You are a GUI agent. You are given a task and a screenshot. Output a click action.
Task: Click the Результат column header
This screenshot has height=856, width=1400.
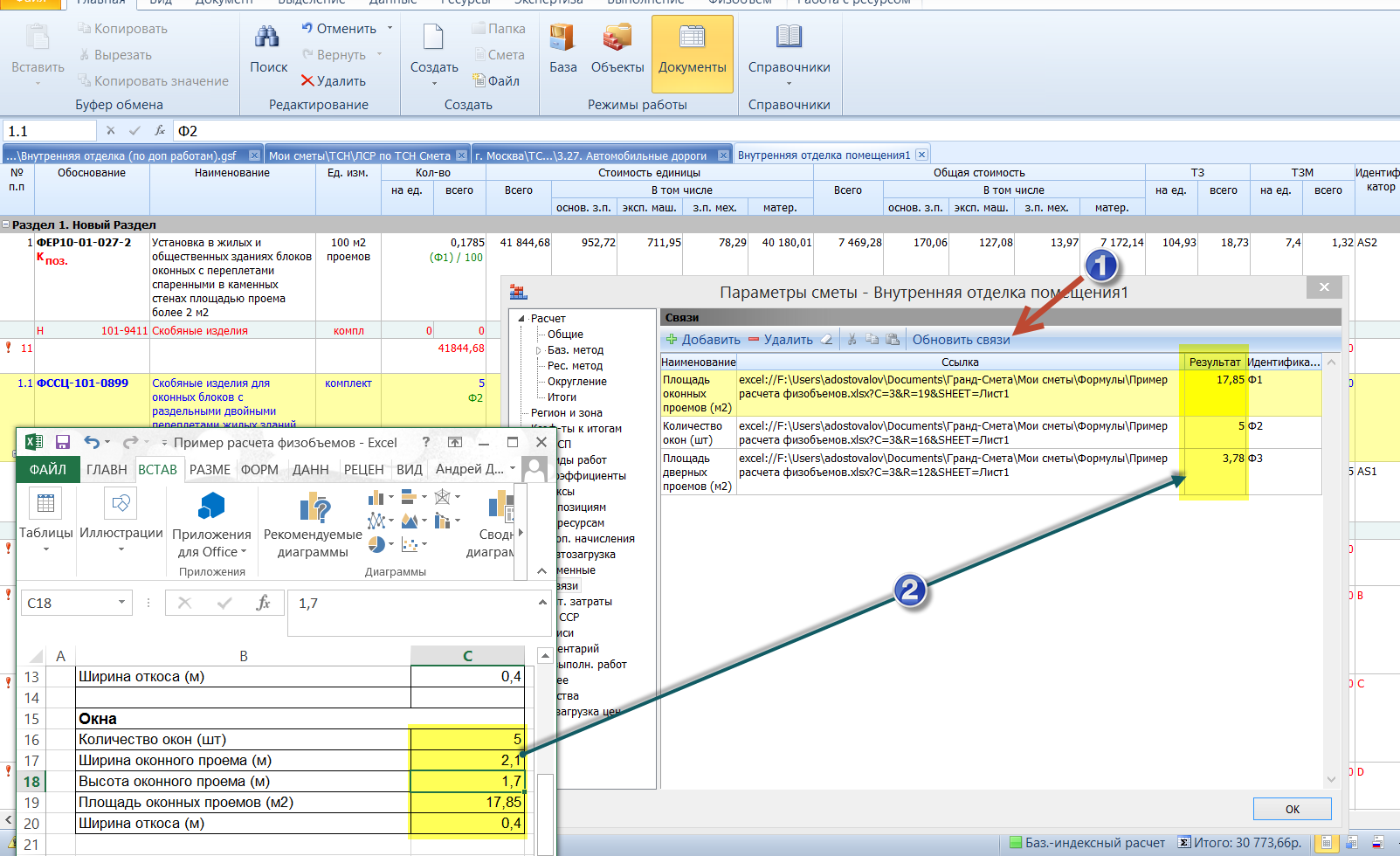1214,362
